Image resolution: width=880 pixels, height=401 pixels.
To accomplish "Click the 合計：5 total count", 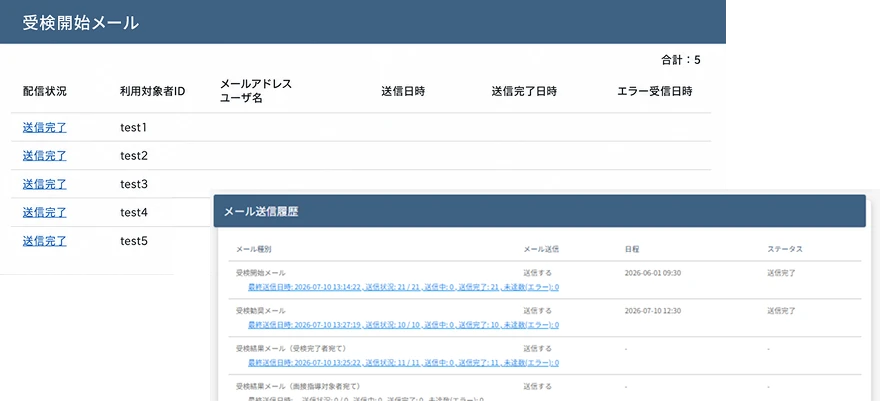I will coord(681,60).
